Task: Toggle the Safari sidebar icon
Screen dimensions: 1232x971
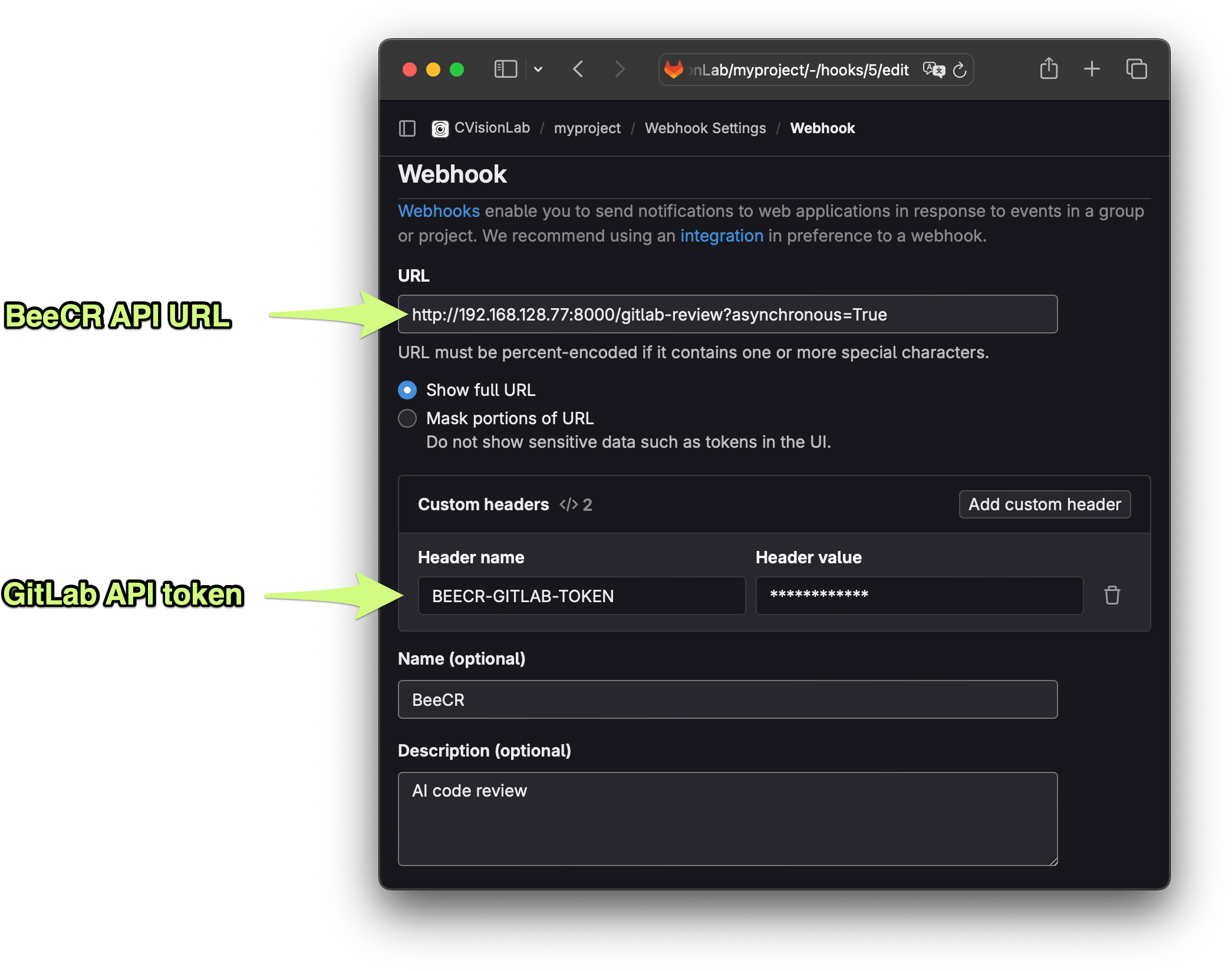Action: (x=505, y=69)
